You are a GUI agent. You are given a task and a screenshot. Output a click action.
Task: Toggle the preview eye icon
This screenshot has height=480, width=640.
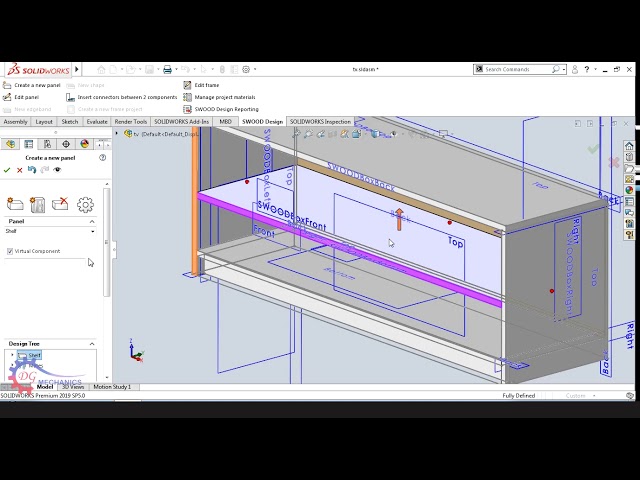(57, 170)
